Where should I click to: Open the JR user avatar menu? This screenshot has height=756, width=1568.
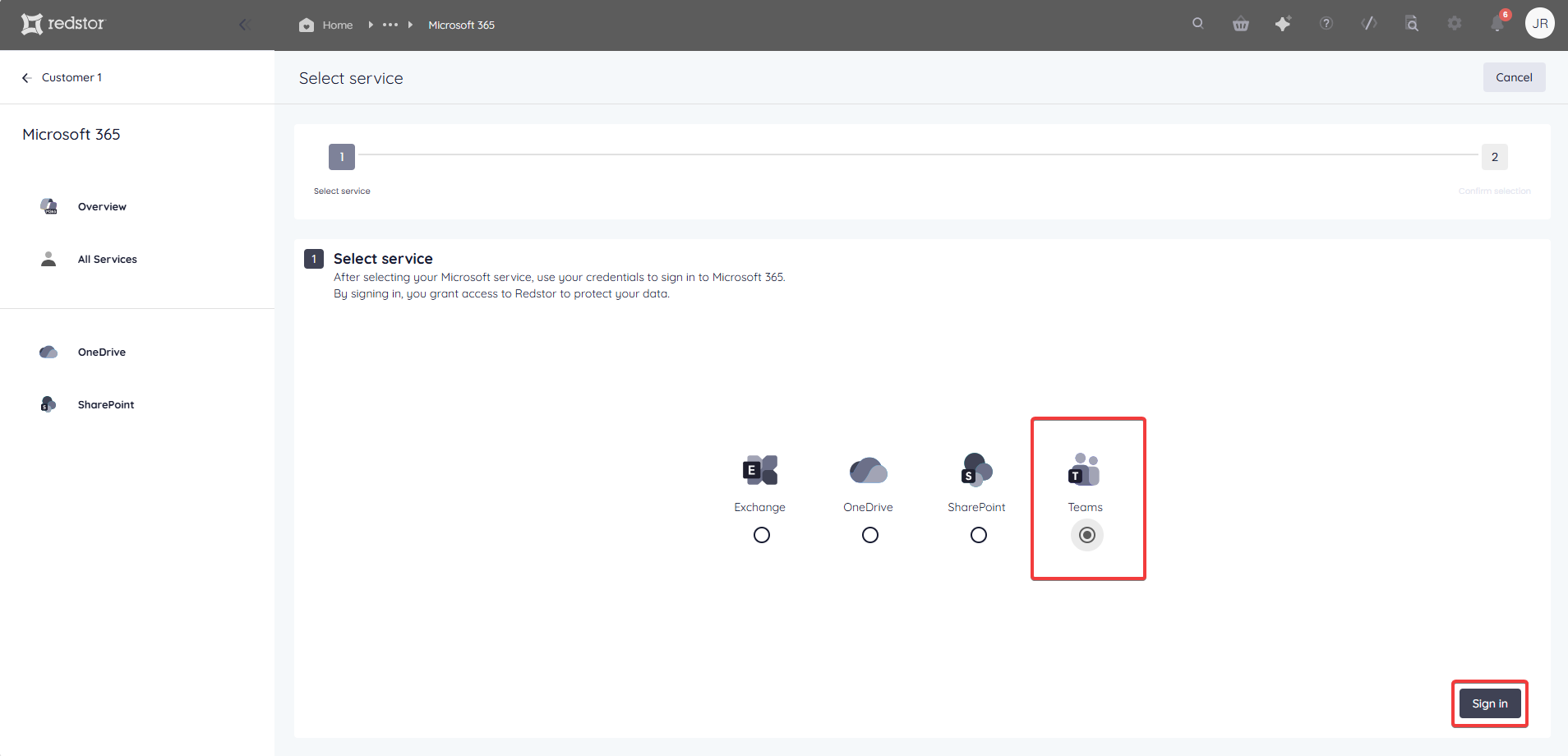point(1540,24)
